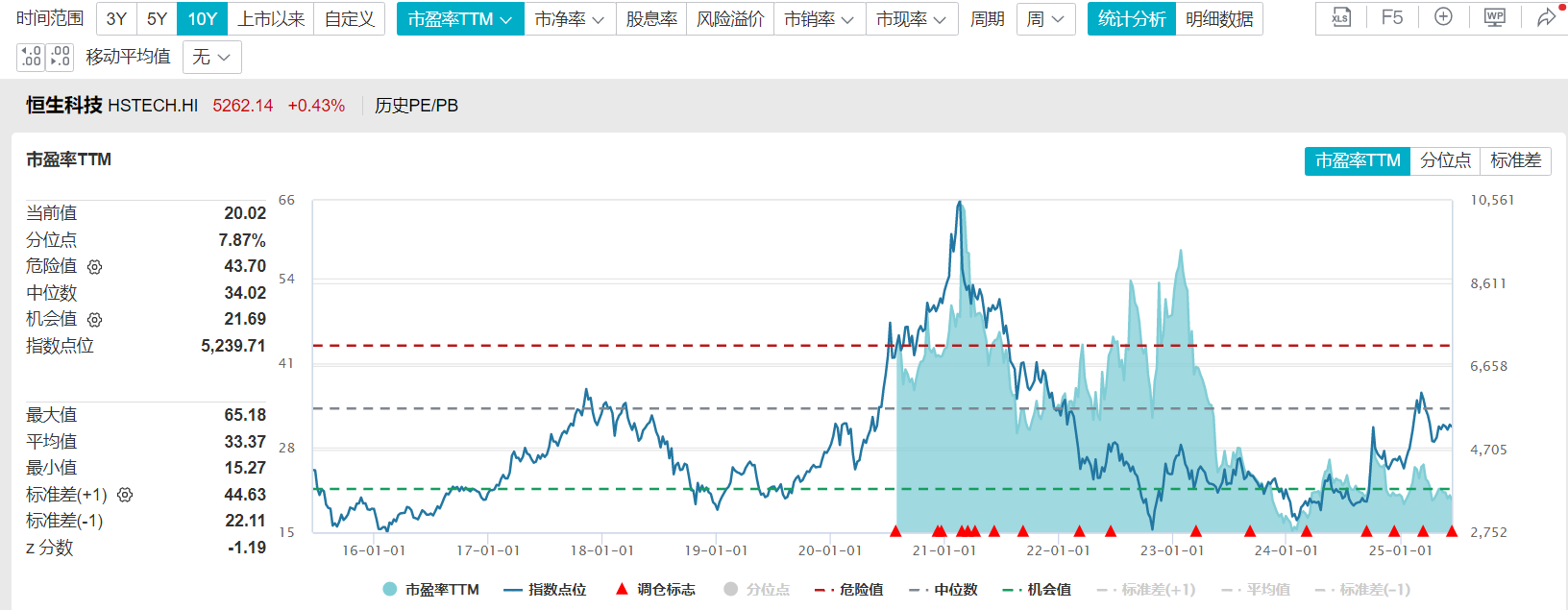Toggle 标准差(-1) line in legend
The width and height of the screenshot is (1568, 610).
[1362, 590]
